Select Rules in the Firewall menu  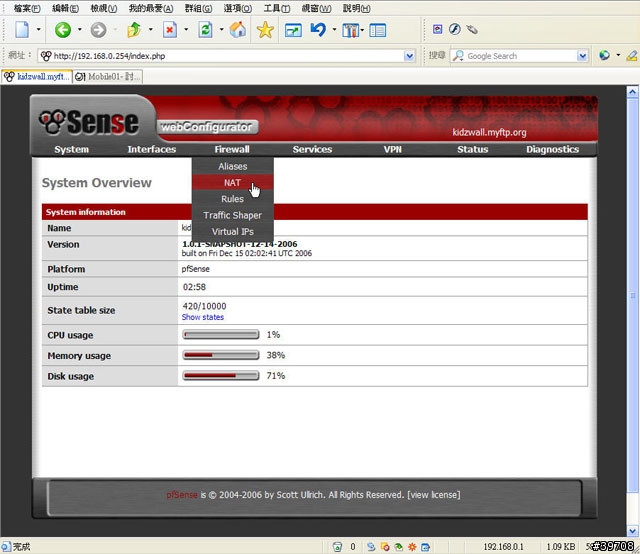click(x=232, y=199)
